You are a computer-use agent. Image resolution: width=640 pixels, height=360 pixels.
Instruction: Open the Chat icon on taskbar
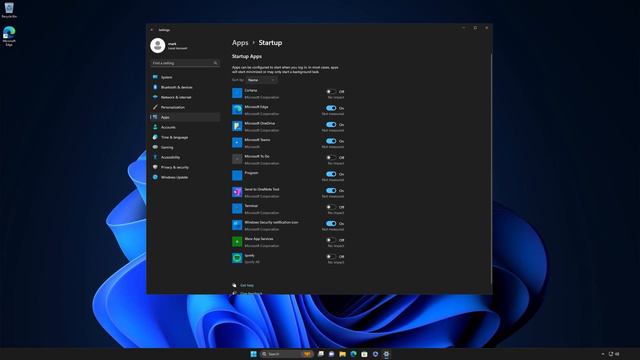[331, 354]
